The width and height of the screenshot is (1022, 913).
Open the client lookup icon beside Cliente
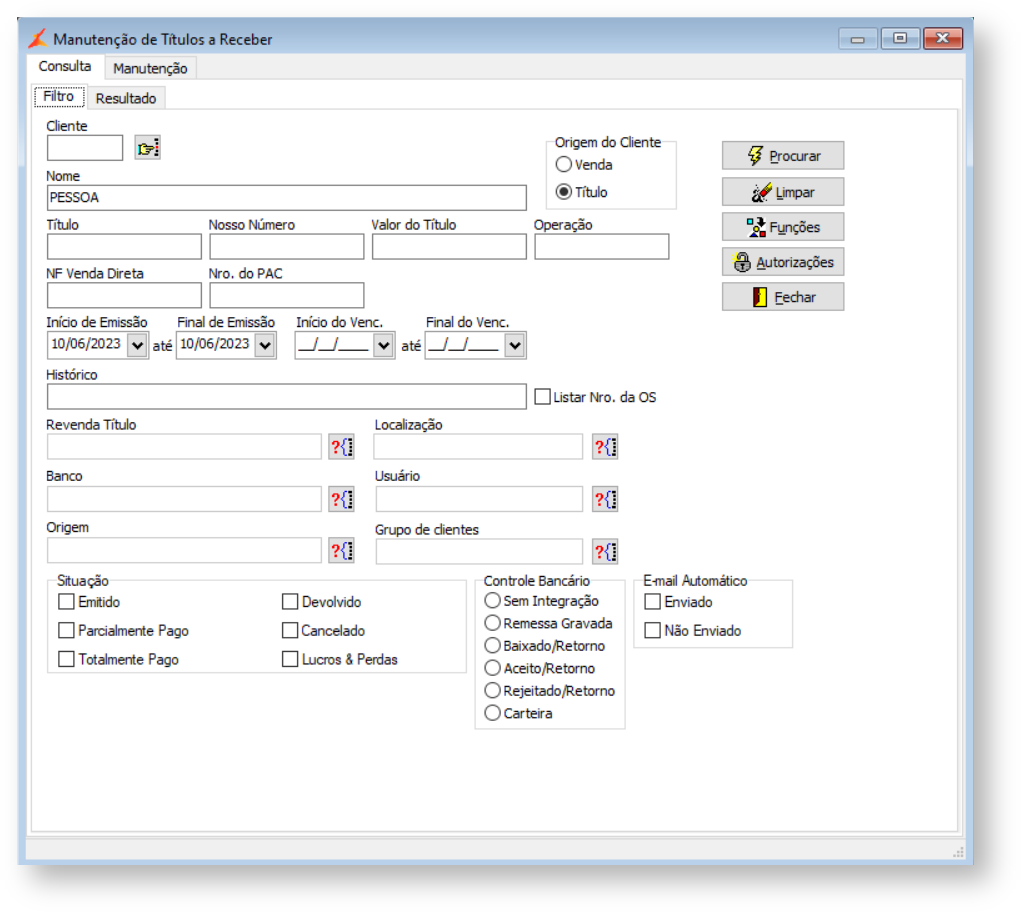click(148, 147)
